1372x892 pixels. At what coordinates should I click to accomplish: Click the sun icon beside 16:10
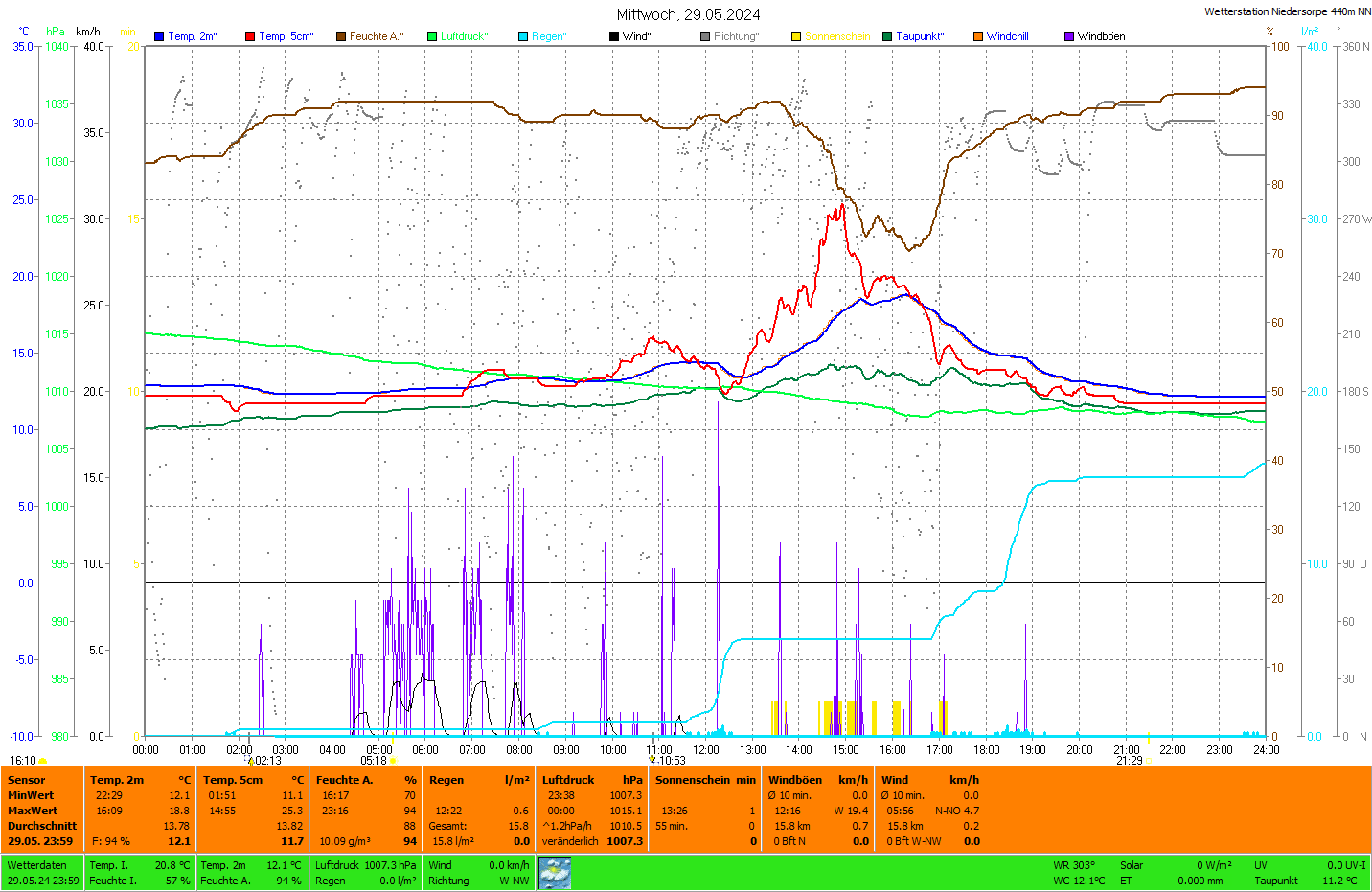(43, 761)
